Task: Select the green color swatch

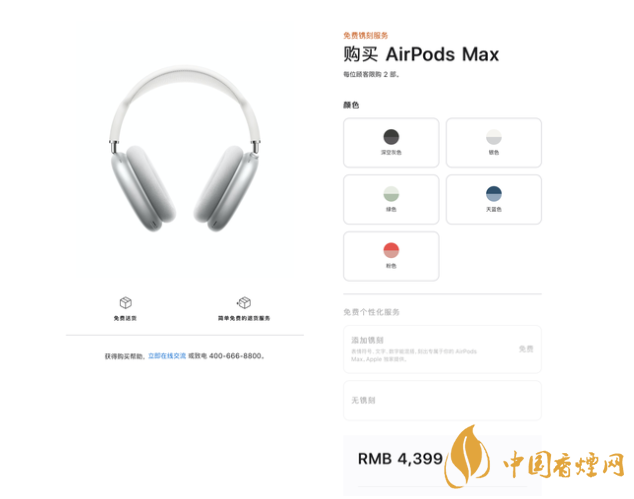Action: pos(391,194)
